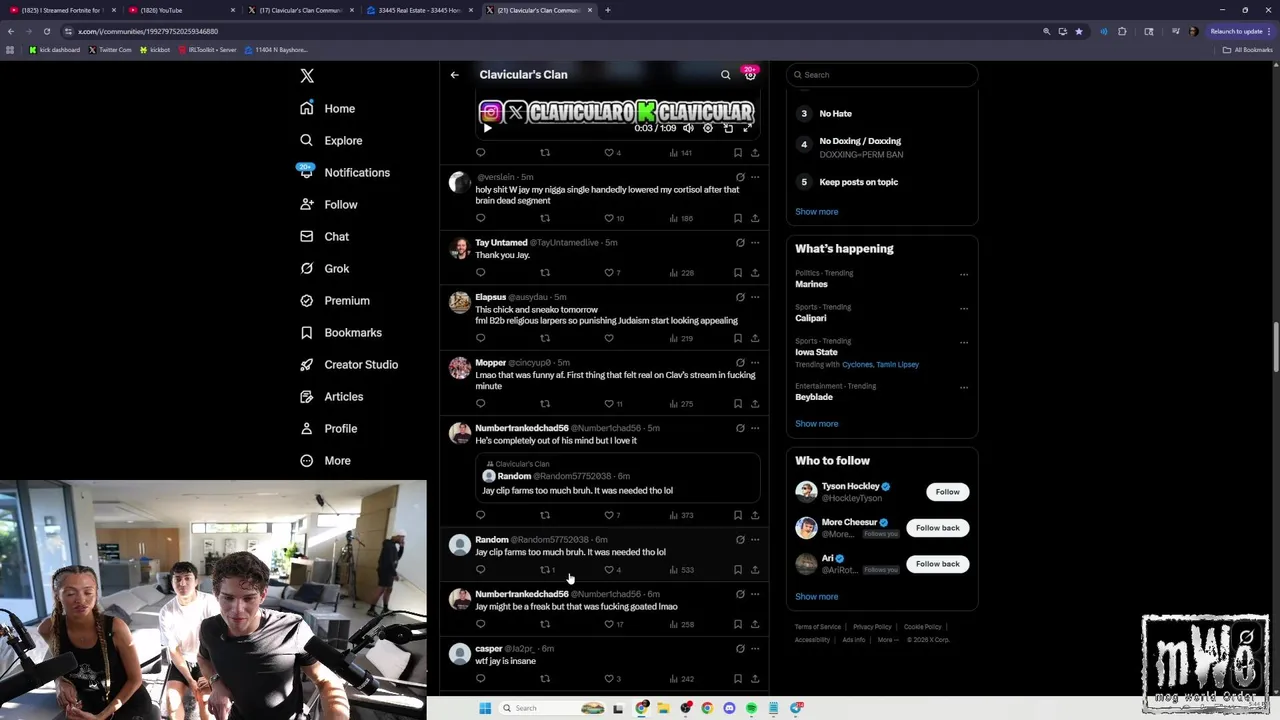
Task: Follow back More Cheesur
Action: click(937, 528)
